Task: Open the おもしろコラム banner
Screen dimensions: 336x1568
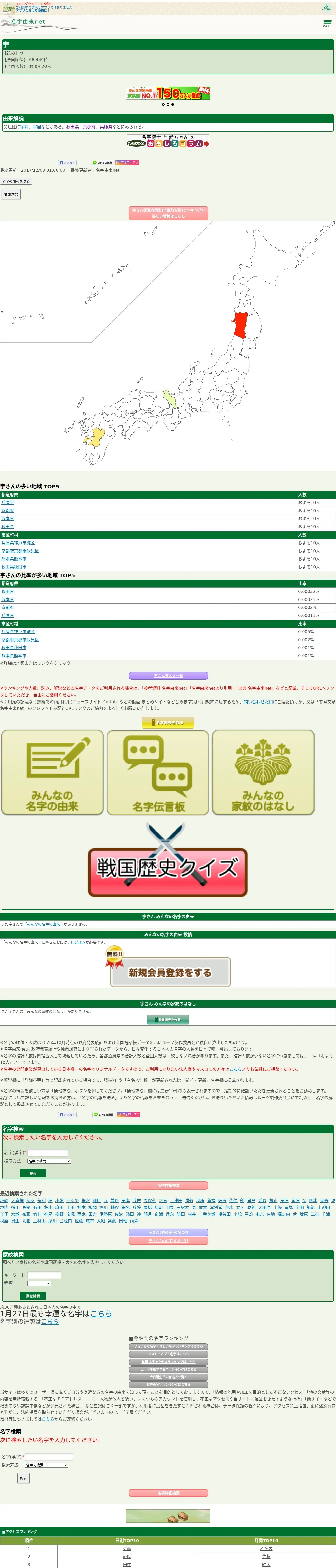Action: tap(168, 141)
